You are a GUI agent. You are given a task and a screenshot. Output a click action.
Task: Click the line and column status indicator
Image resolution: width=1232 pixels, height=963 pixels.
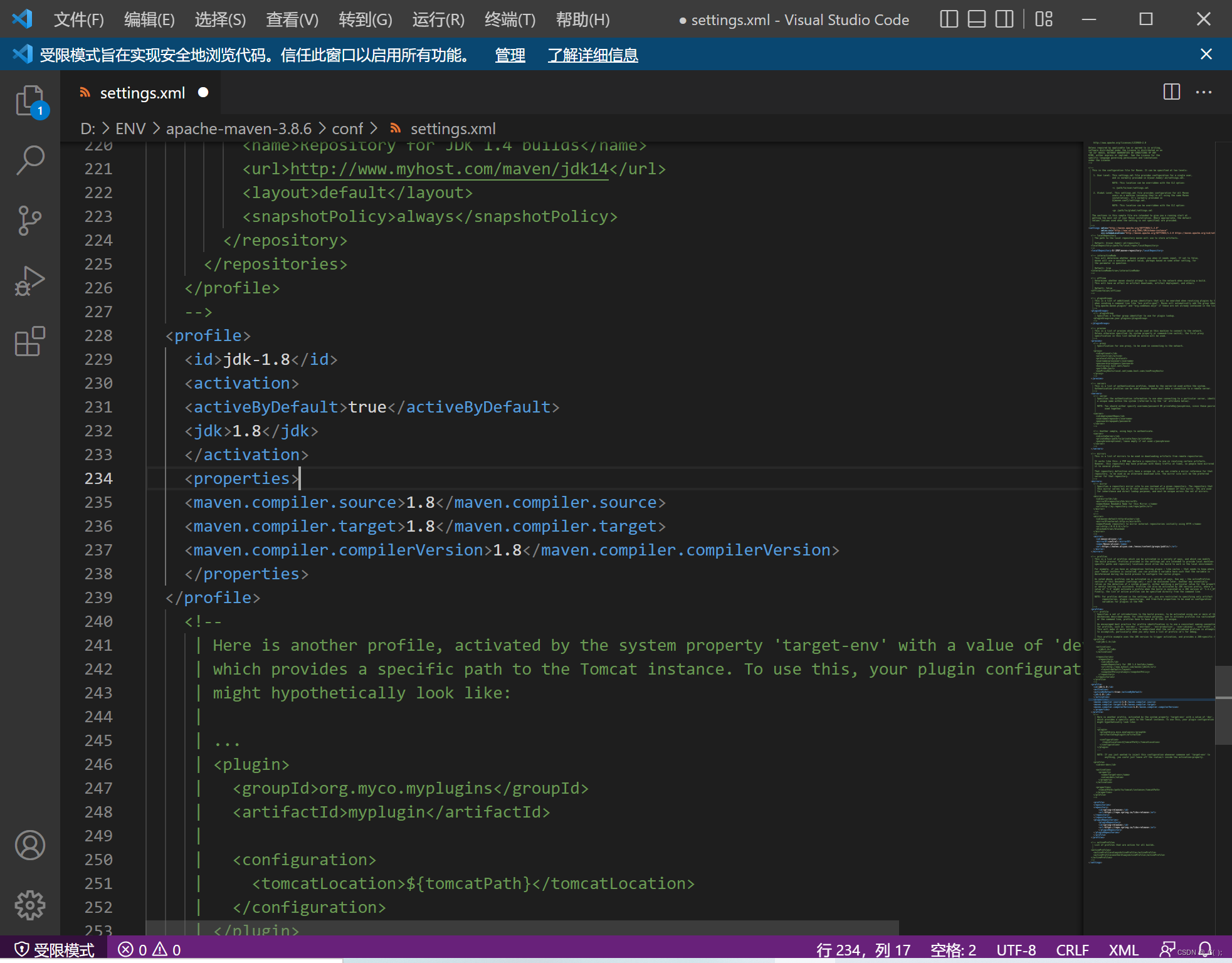click(x=863, y=950)
